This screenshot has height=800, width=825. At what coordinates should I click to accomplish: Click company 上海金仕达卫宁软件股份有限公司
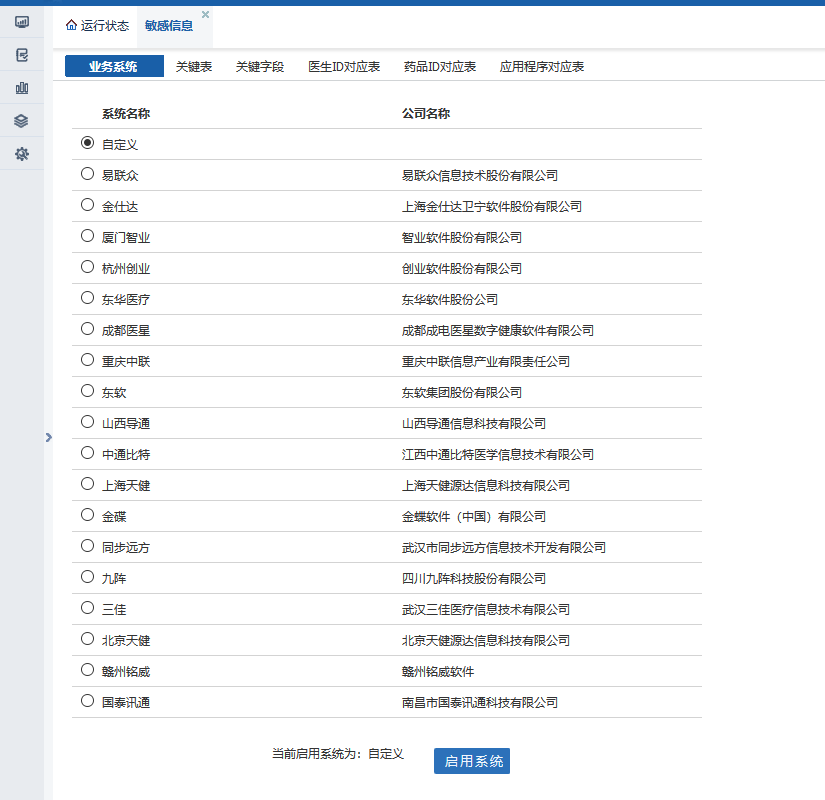click(491, 207)
